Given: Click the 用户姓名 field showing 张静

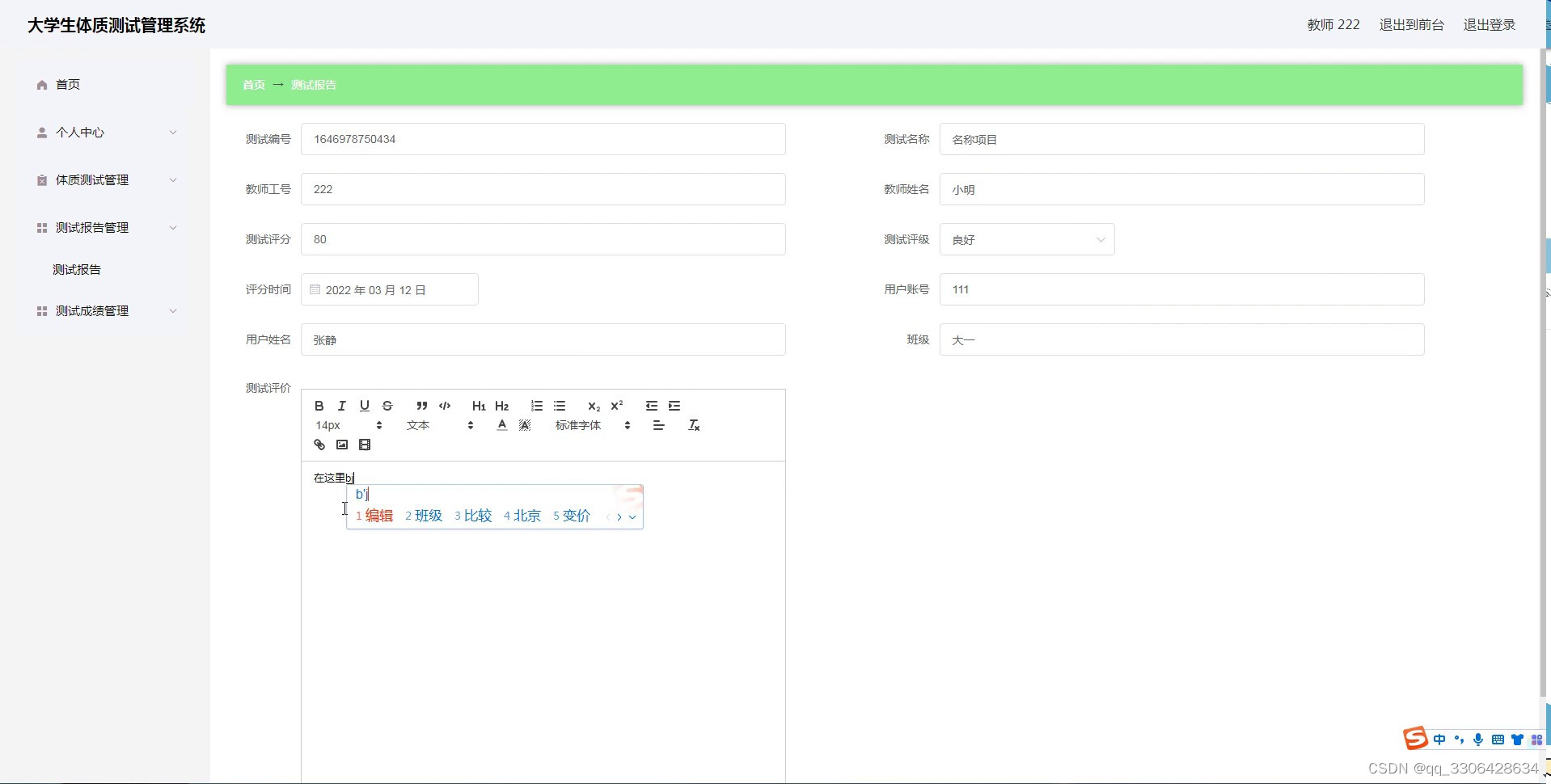Looking at the screenshot, I should 543,339.
